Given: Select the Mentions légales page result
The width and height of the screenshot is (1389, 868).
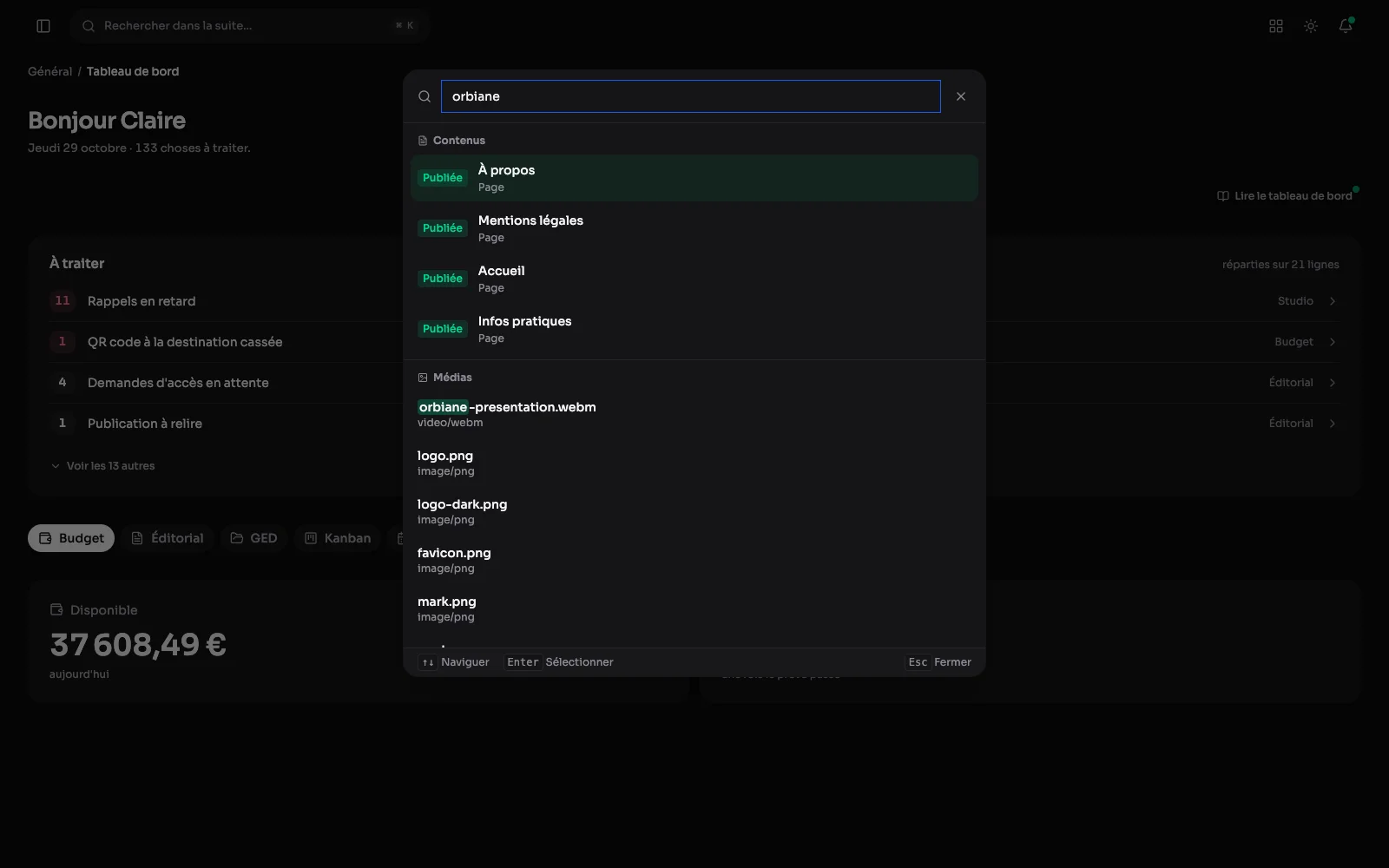Looking at the screenshot, I should pyautogui.click(x=694, y=228).
